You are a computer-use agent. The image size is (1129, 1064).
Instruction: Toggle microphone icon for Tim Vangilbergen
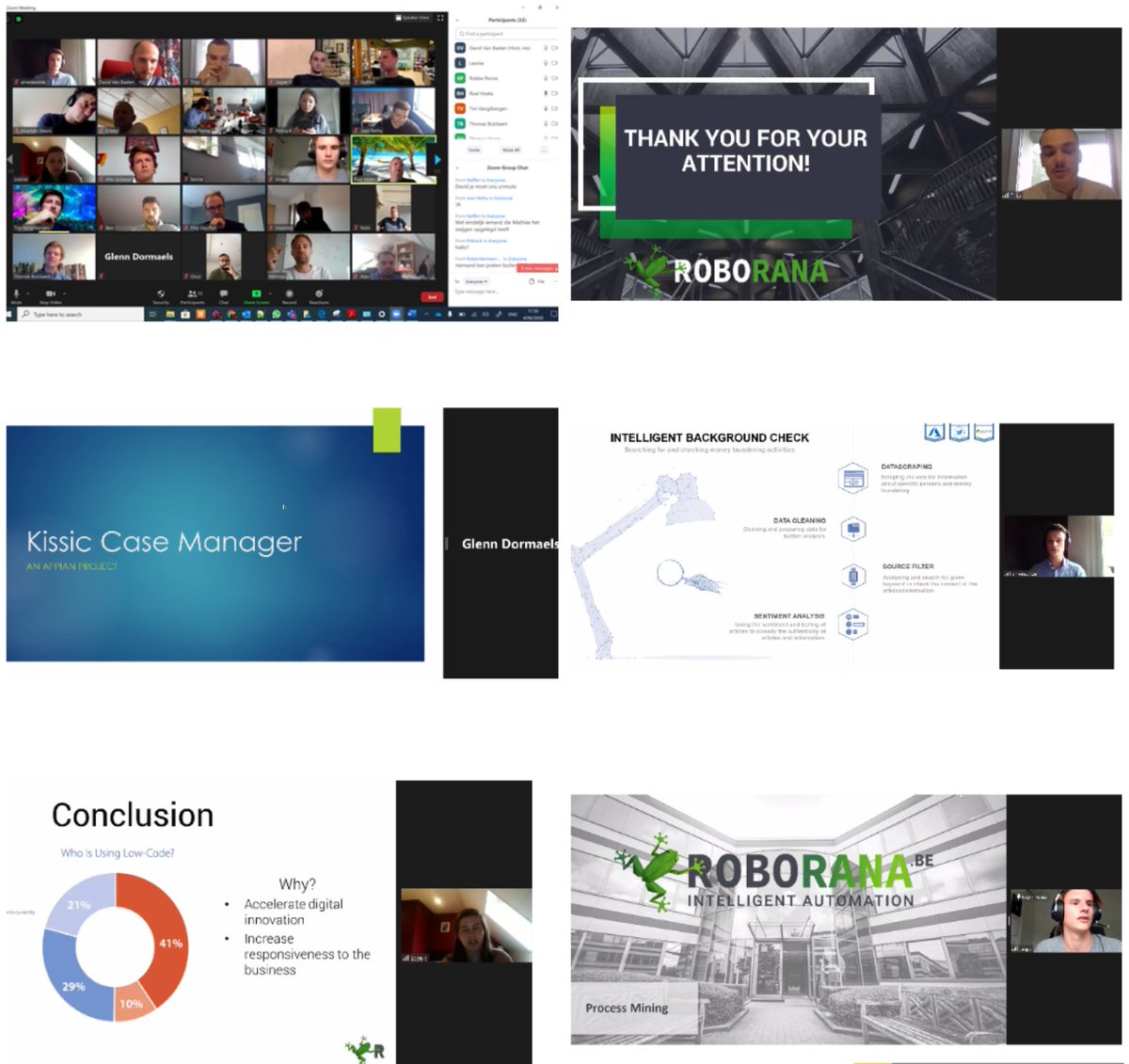coord(546,108)
